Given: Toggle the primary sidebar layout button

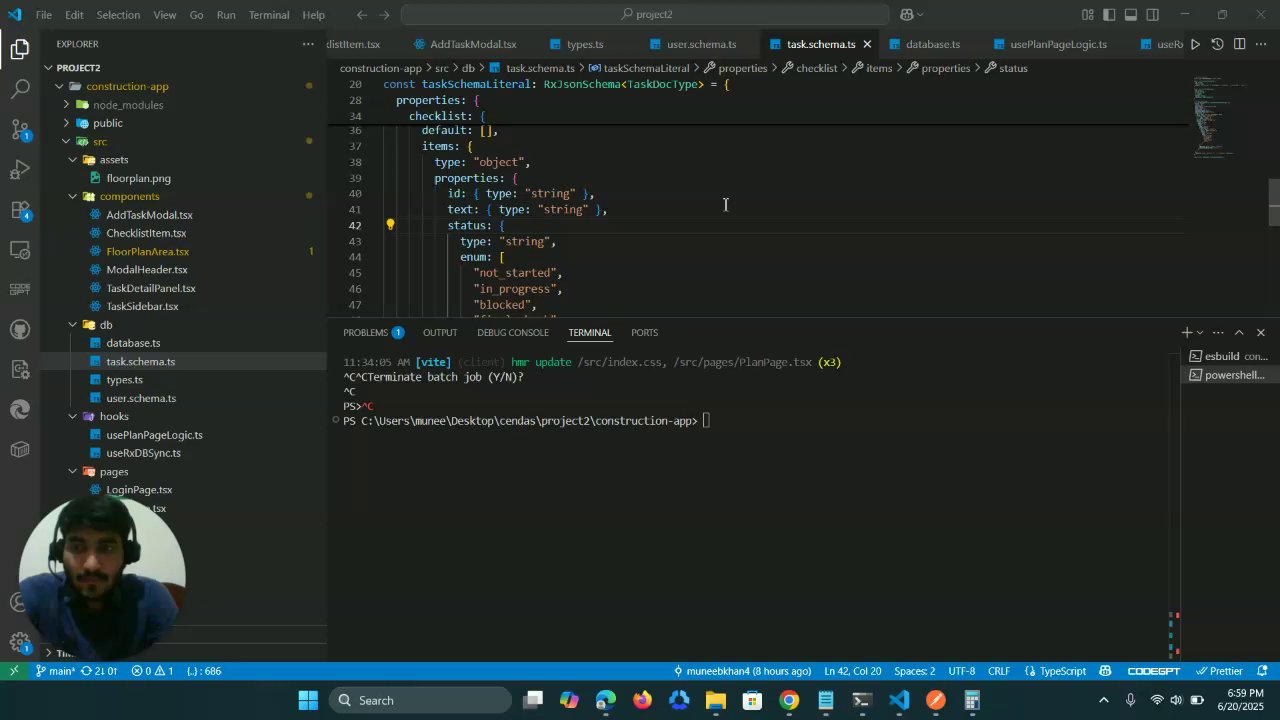Looking at the screenshot, I should click(x=1109, y=15).
